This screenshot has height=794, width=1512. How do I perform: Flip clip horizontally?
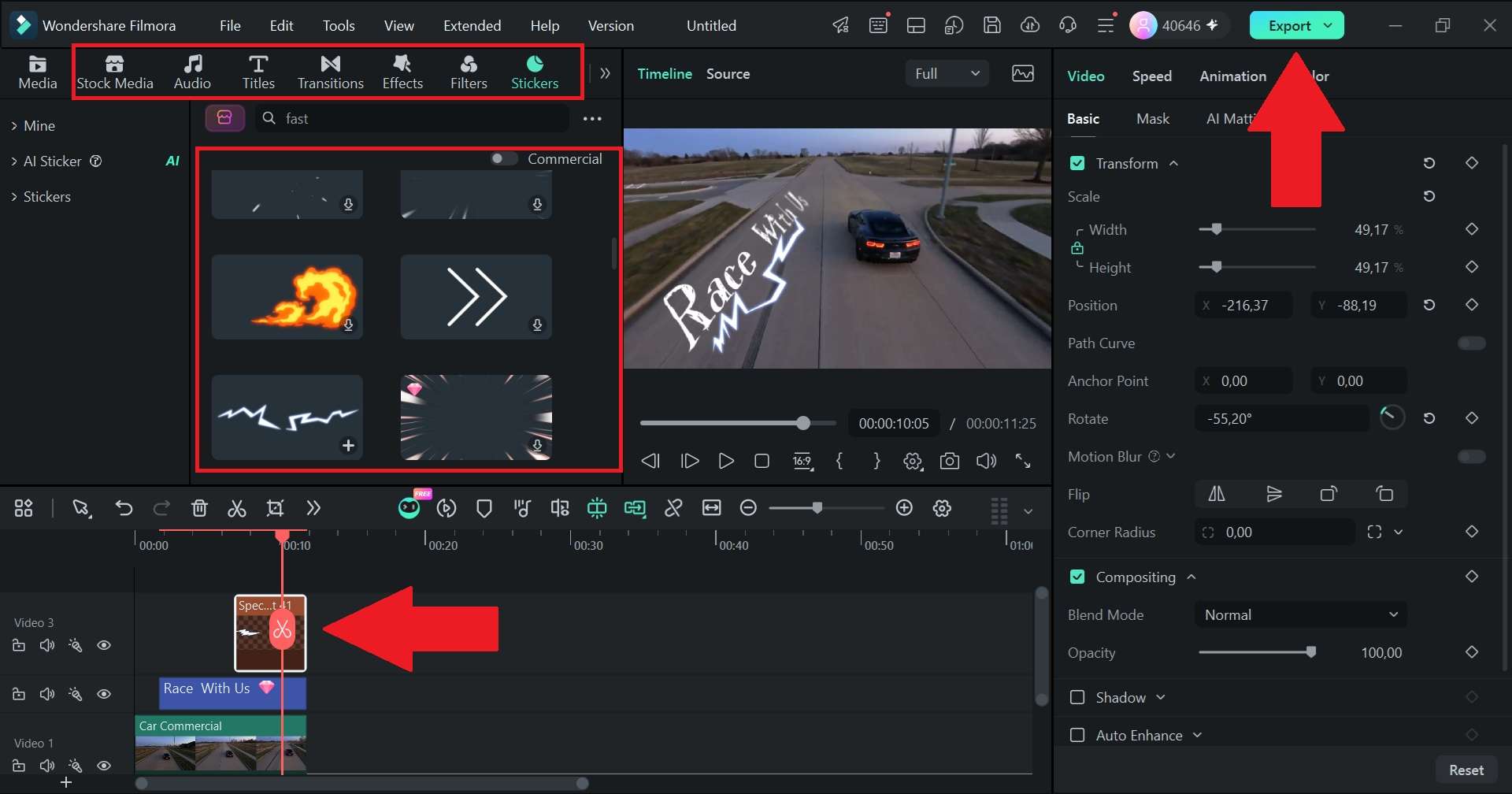tap(1217, 494)
